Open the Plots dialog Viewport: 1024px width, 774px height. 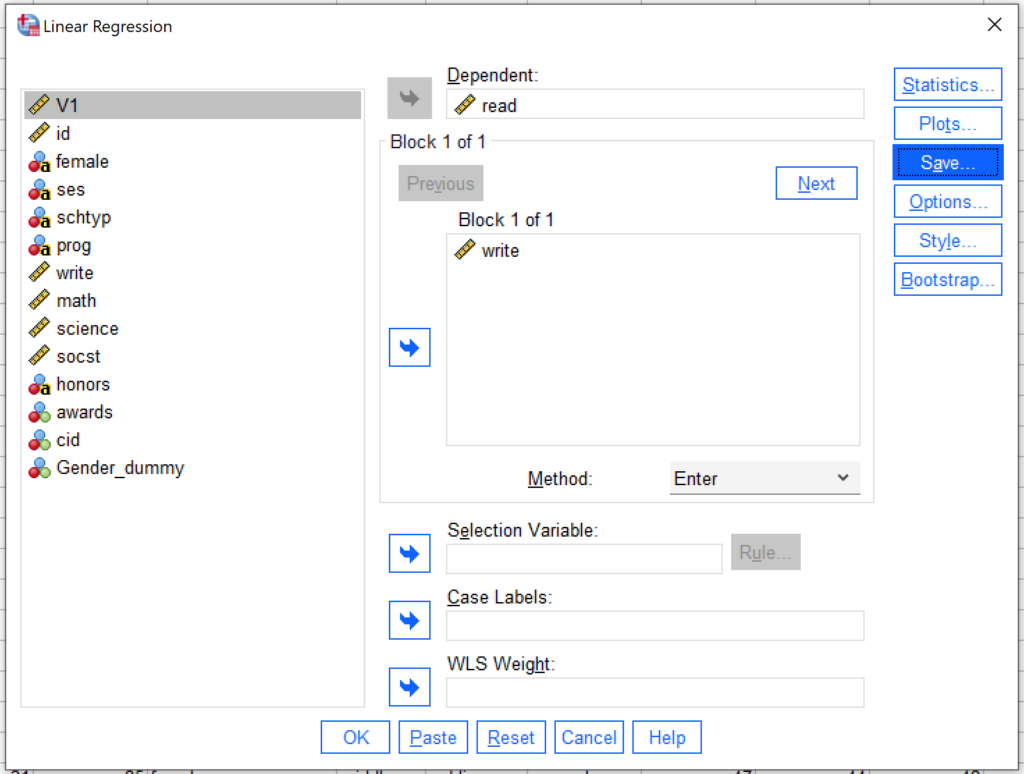(947, 123)
